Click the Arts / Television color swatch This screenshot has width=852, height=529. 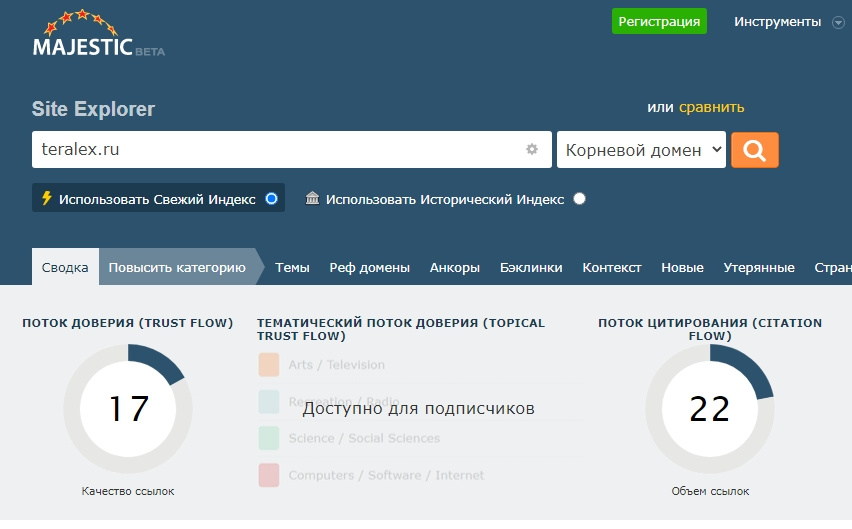point(269,364)
